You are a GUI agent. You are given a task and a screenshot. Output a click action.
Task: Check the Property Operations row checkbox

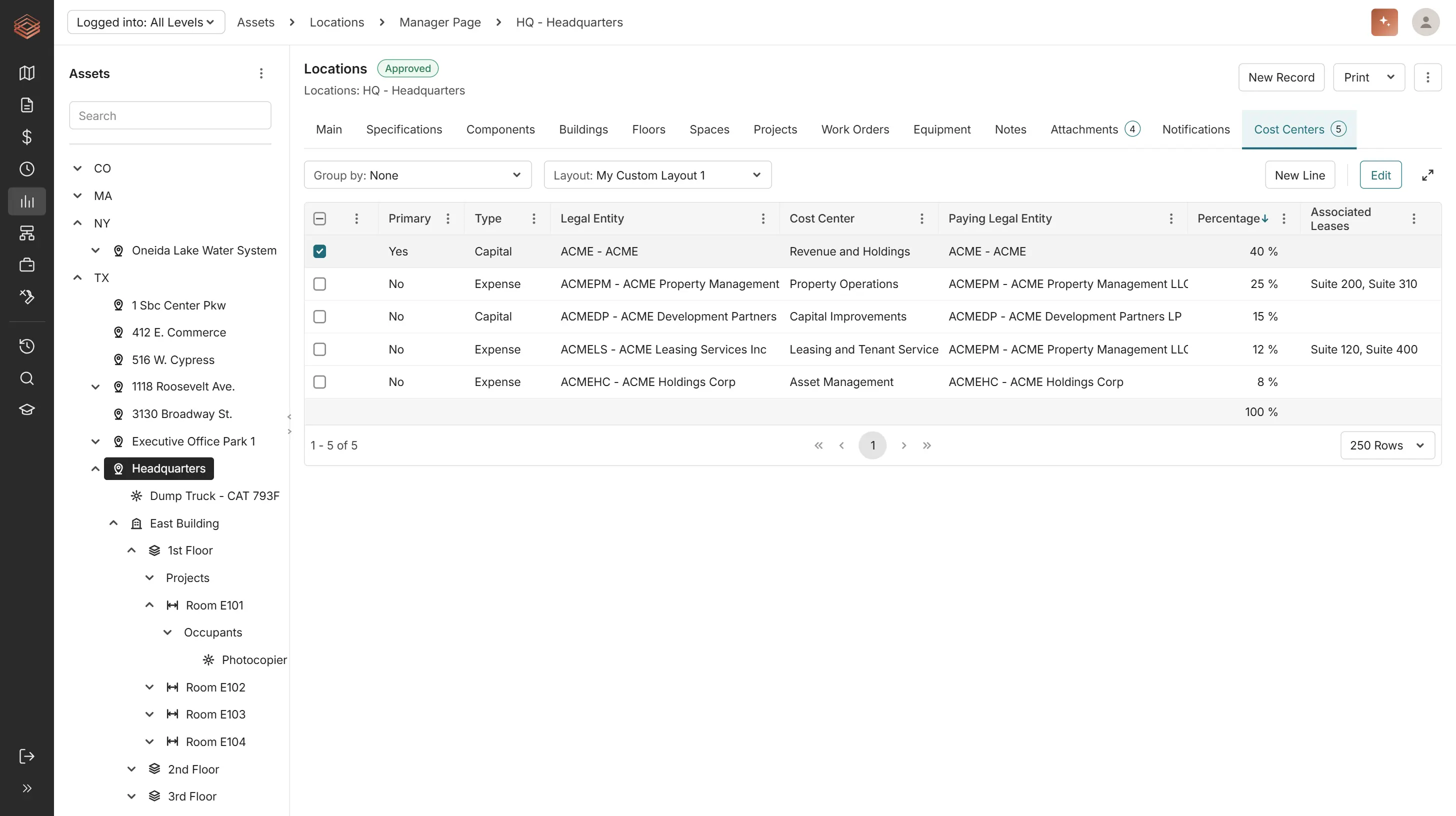click(x=319, y=283)
